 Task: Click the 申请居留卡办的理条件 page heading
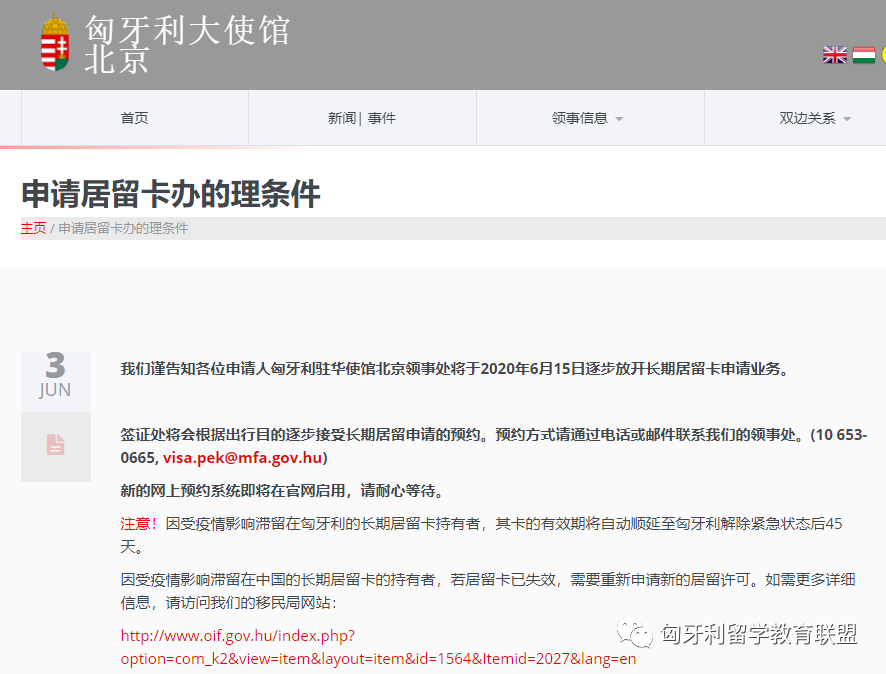(171, 194)
